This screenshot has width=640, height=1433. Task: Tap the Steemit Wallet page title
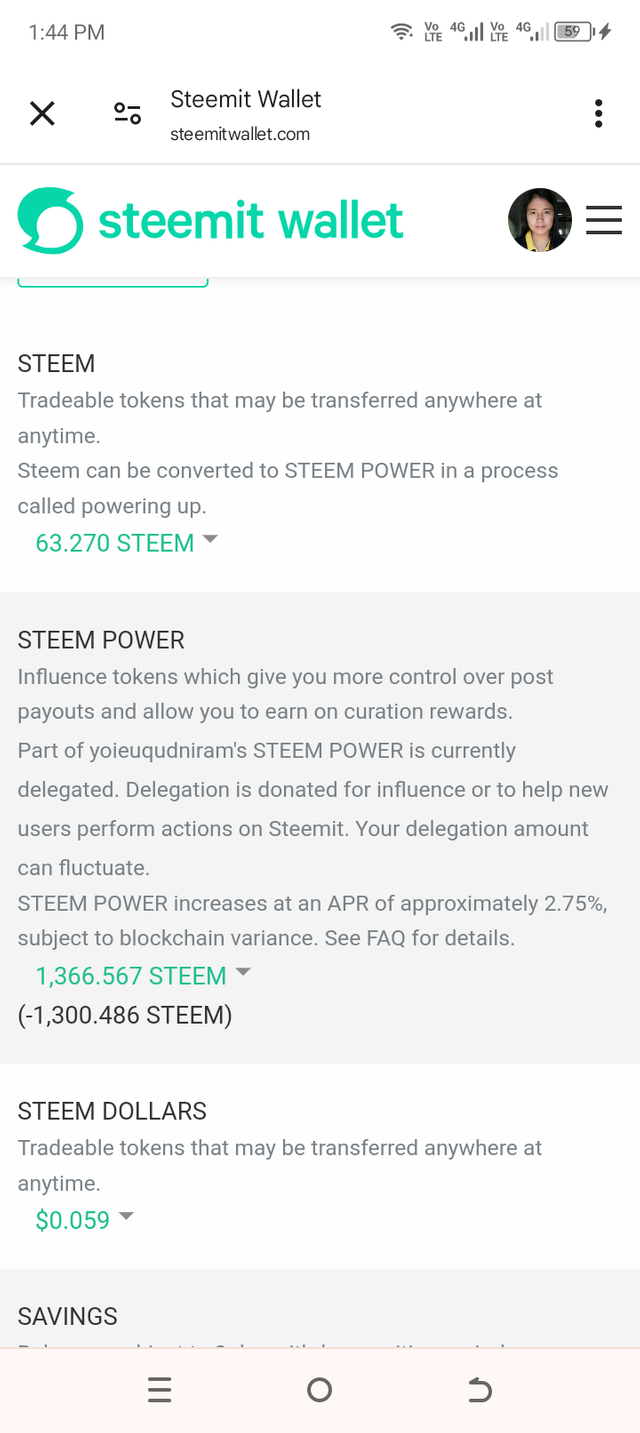(x=246, y=99)
